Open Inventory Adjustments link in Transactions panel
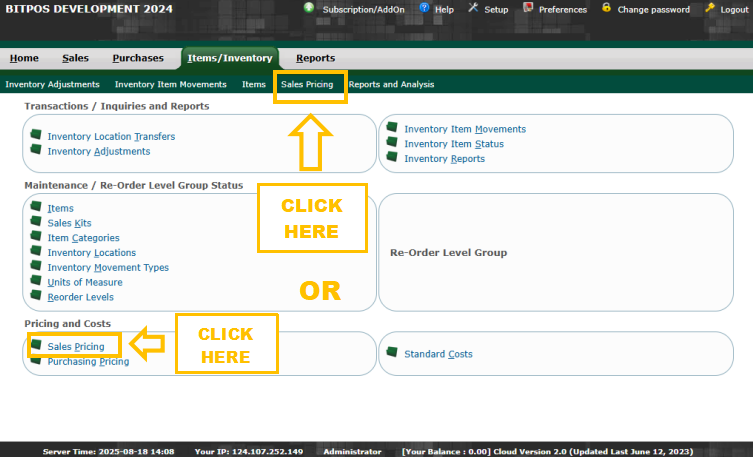Screen dimensions: 753x457 (98, 152)
